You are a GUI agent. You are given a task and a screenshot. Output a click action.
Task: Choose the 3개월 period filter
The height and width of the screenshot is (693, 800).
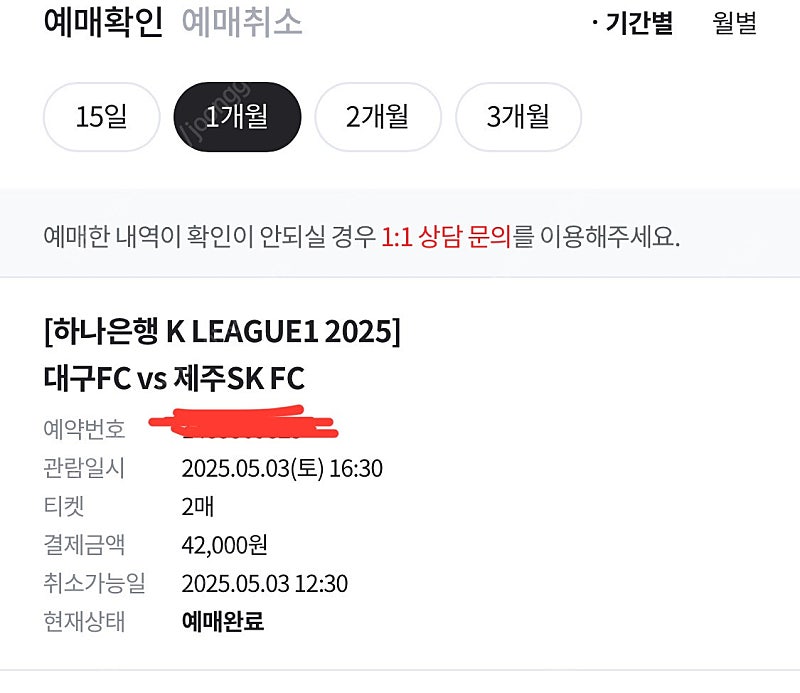coord(518,117)
